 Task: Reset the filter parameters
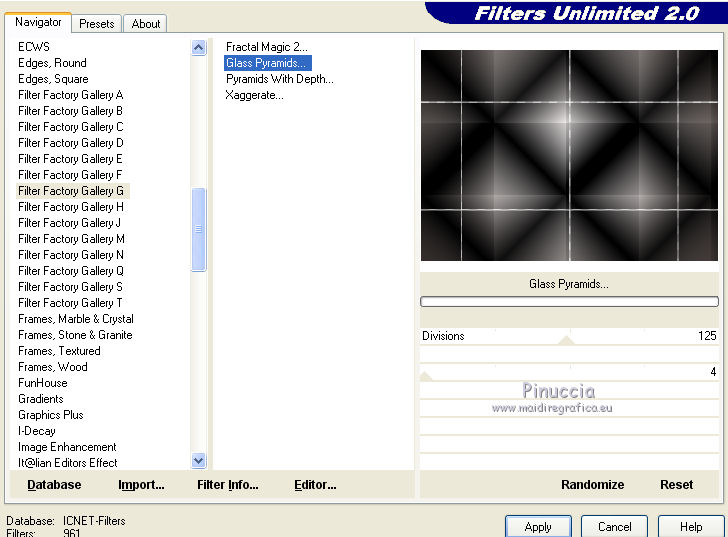click(x=676, y=485)
